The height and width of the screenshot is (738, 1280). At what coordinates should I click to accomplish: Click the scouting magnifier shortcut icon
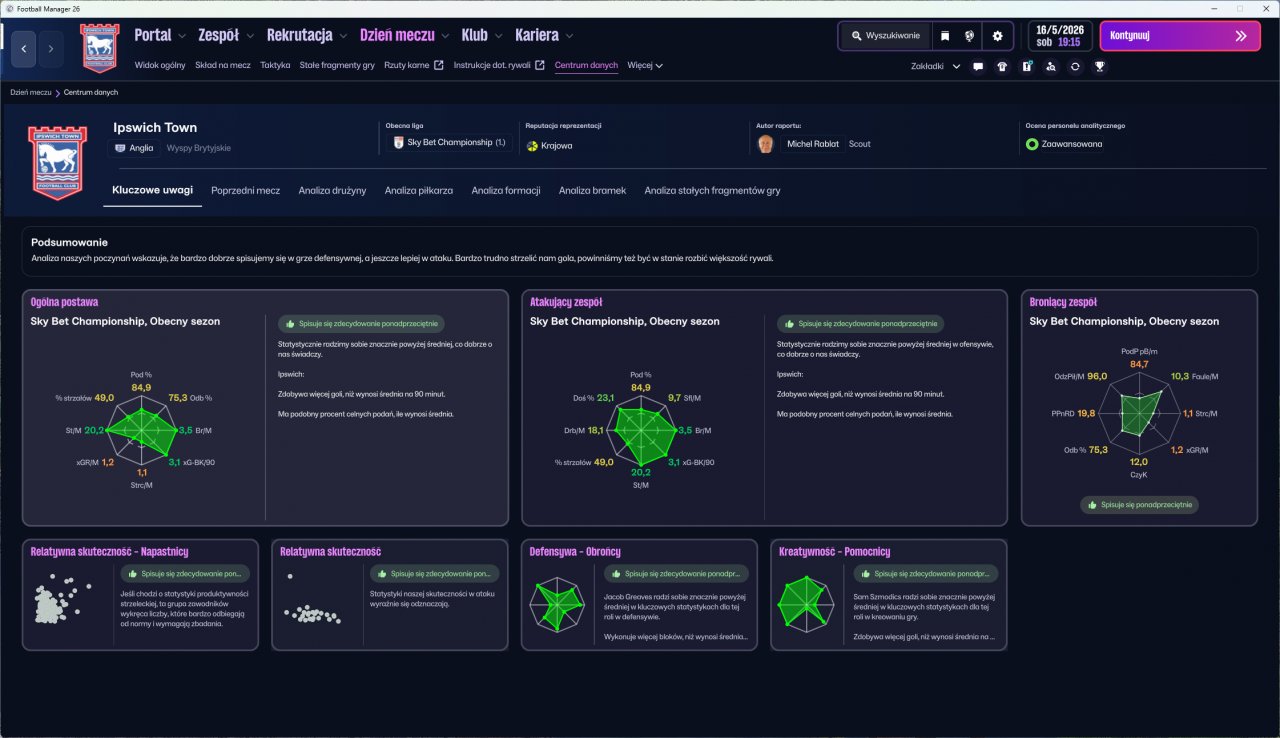click(1051, 67)
